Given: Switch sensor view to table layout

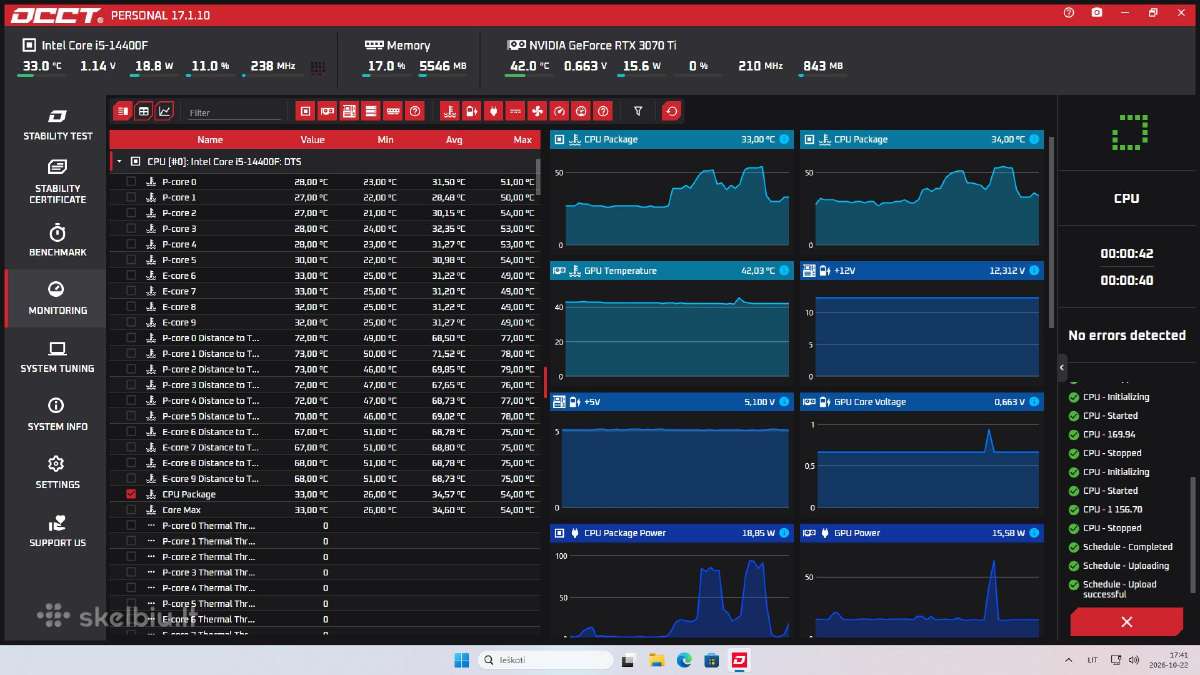Looking at the screenshot, I should 143,111.
